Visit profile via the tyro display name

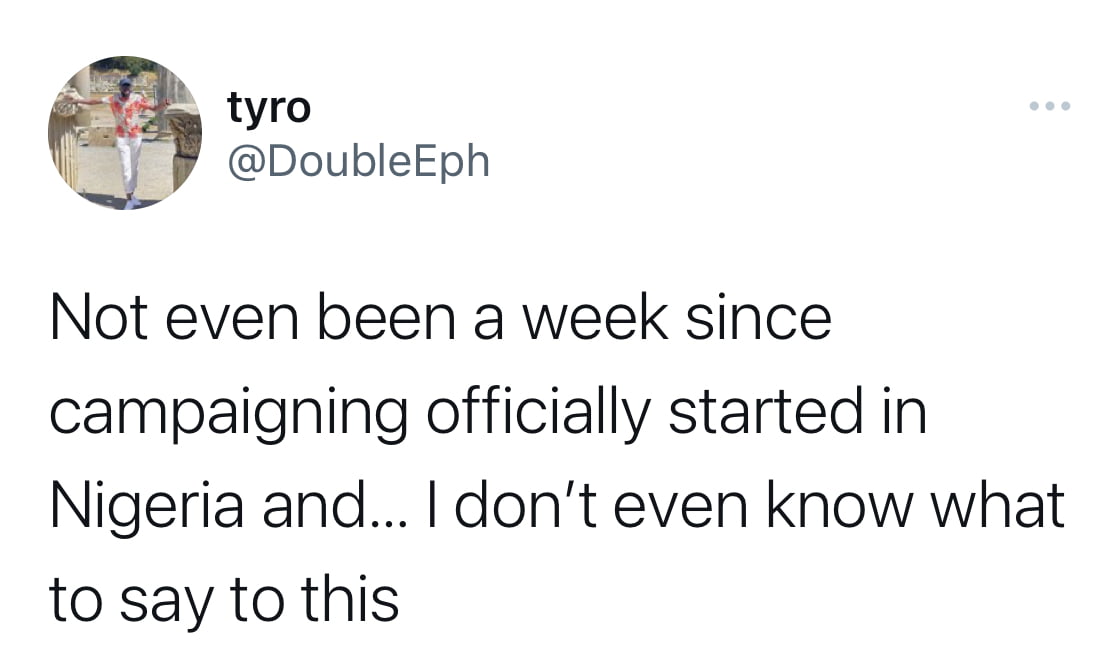tap(269, 109)
